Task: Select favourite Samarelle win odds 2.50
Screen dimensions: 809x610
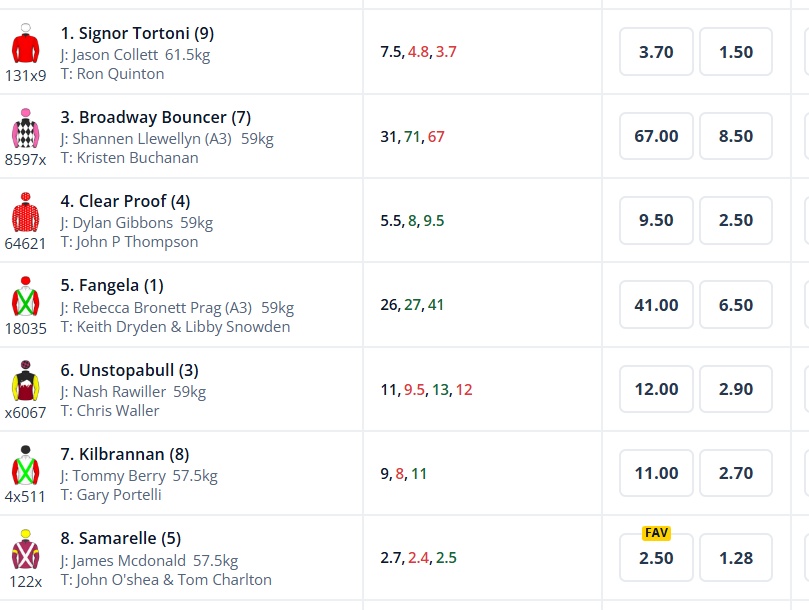Action: (656, 557)
